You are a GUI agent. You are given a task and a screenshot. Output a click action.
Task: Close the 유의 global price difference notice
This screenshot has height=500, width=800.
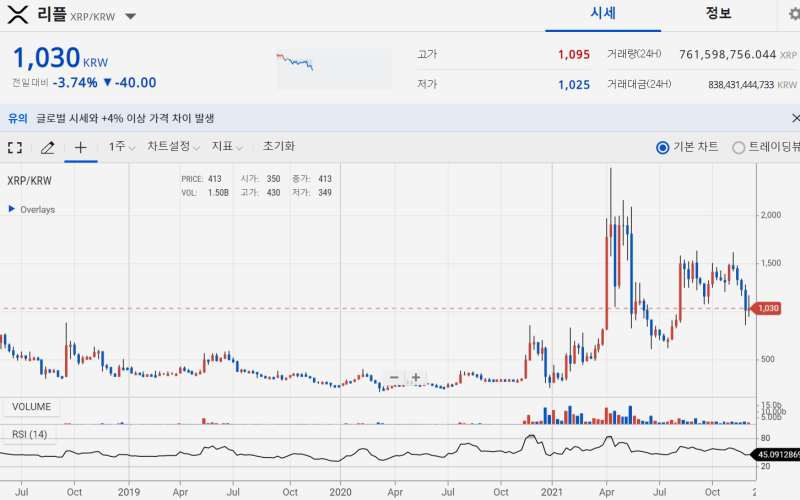pos(795,118)
